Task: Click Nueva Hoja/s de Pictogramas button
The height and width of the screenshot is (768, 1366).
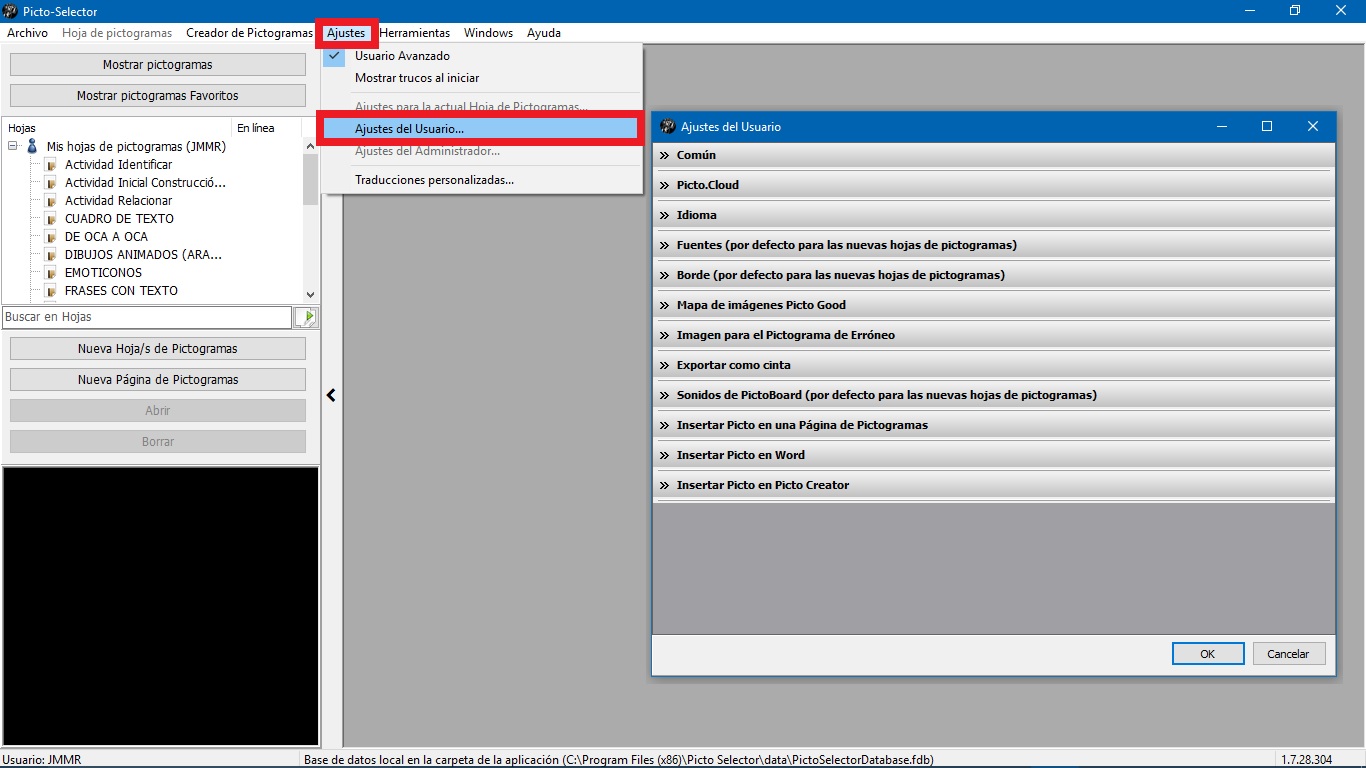Action: 158,348
